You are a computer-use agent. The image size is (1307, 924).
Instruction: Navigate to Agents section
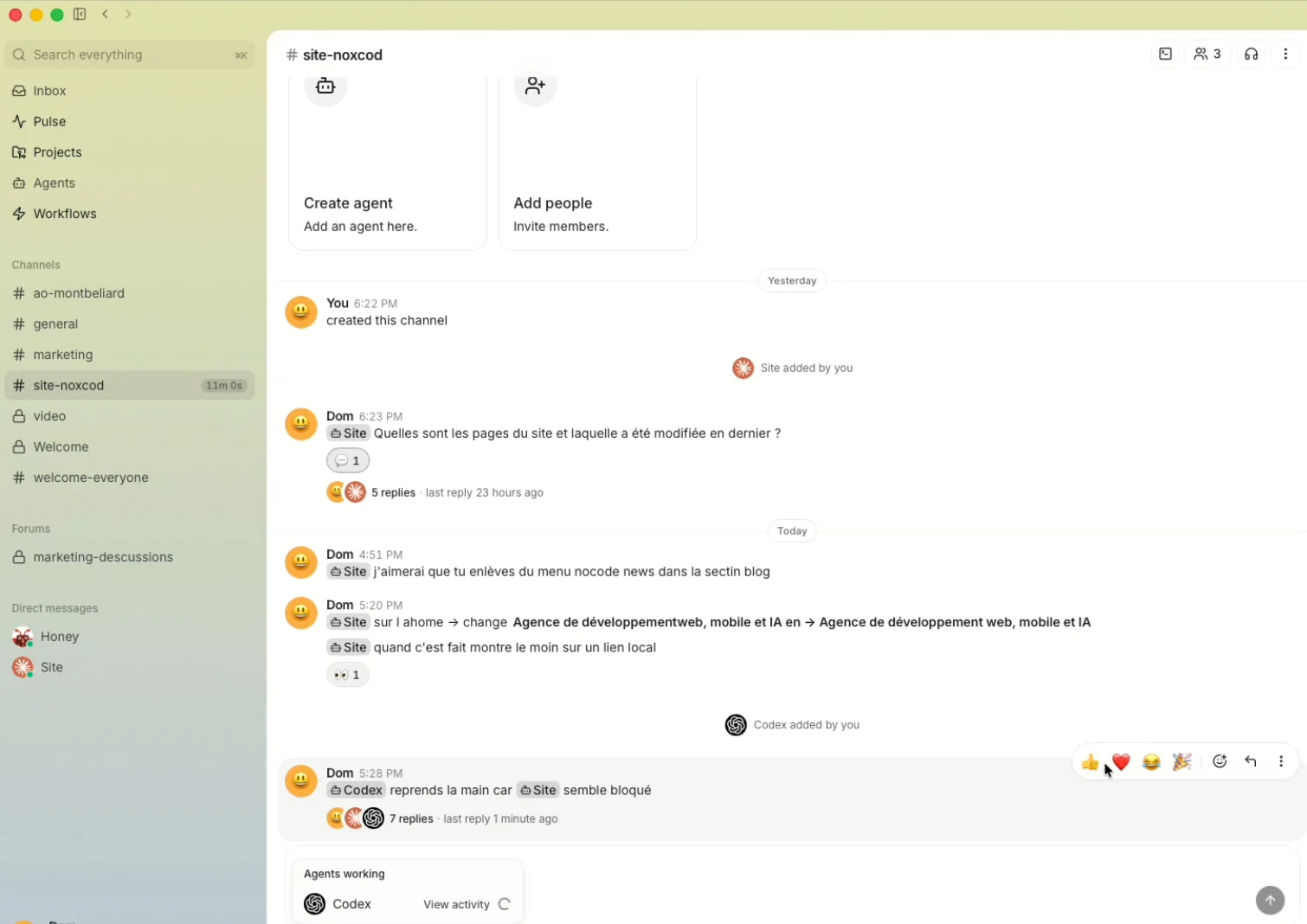[130, 183]
